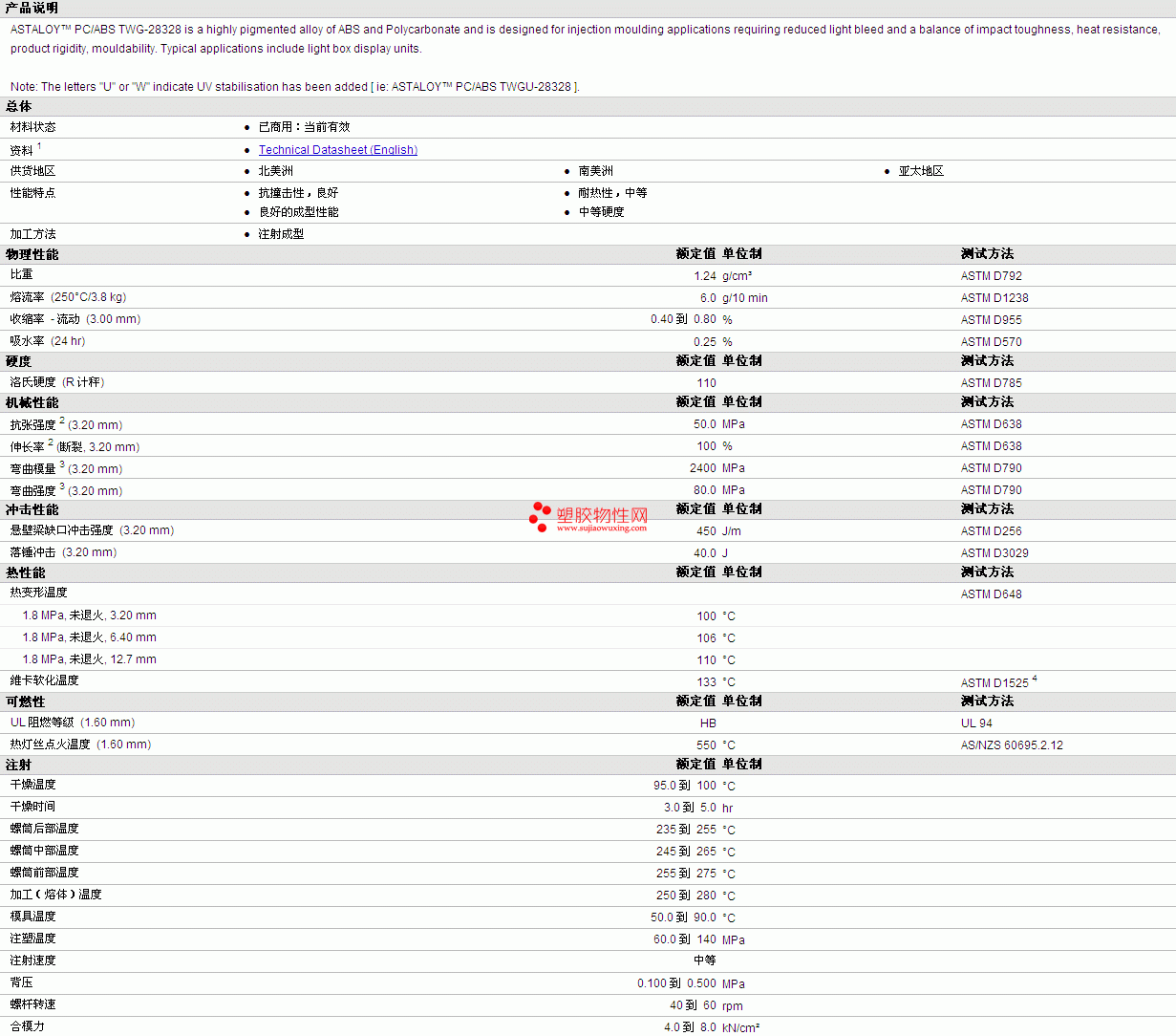
Task: Click the 'ASTM D570' test method
Action: (x=992, y=342)
